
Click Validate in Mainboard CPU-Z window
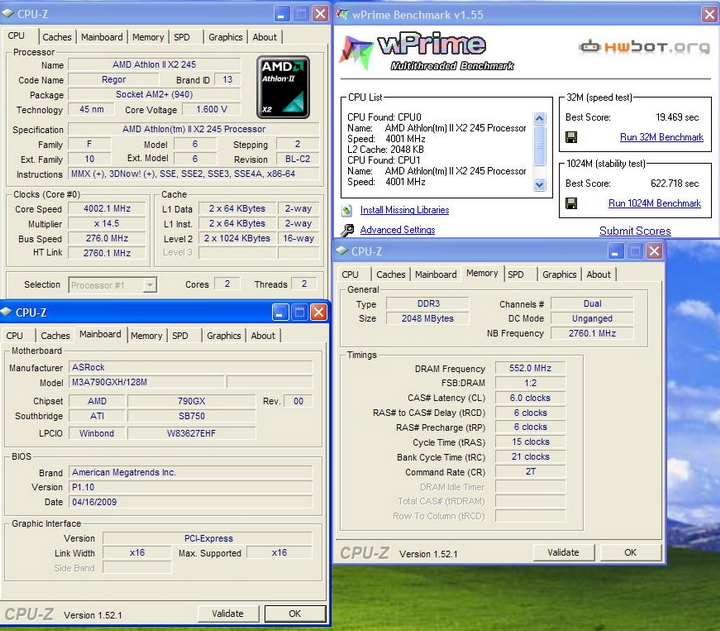point(228,614)
